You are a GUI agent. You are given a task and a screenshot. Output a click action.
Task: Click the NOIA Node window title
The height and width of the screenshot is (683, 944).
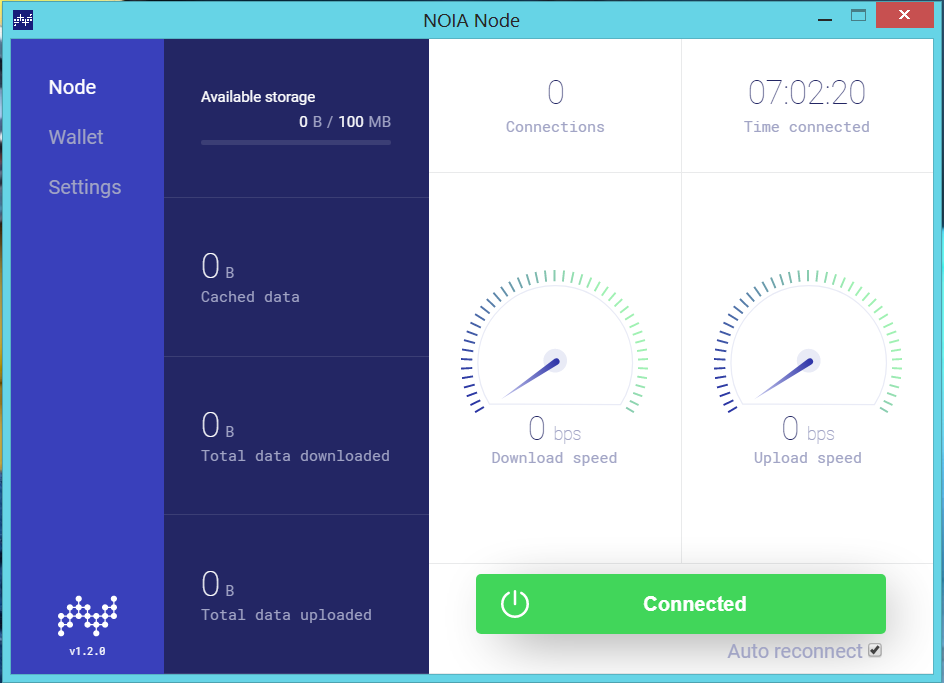pyautogui.click(x=471, y=20)
